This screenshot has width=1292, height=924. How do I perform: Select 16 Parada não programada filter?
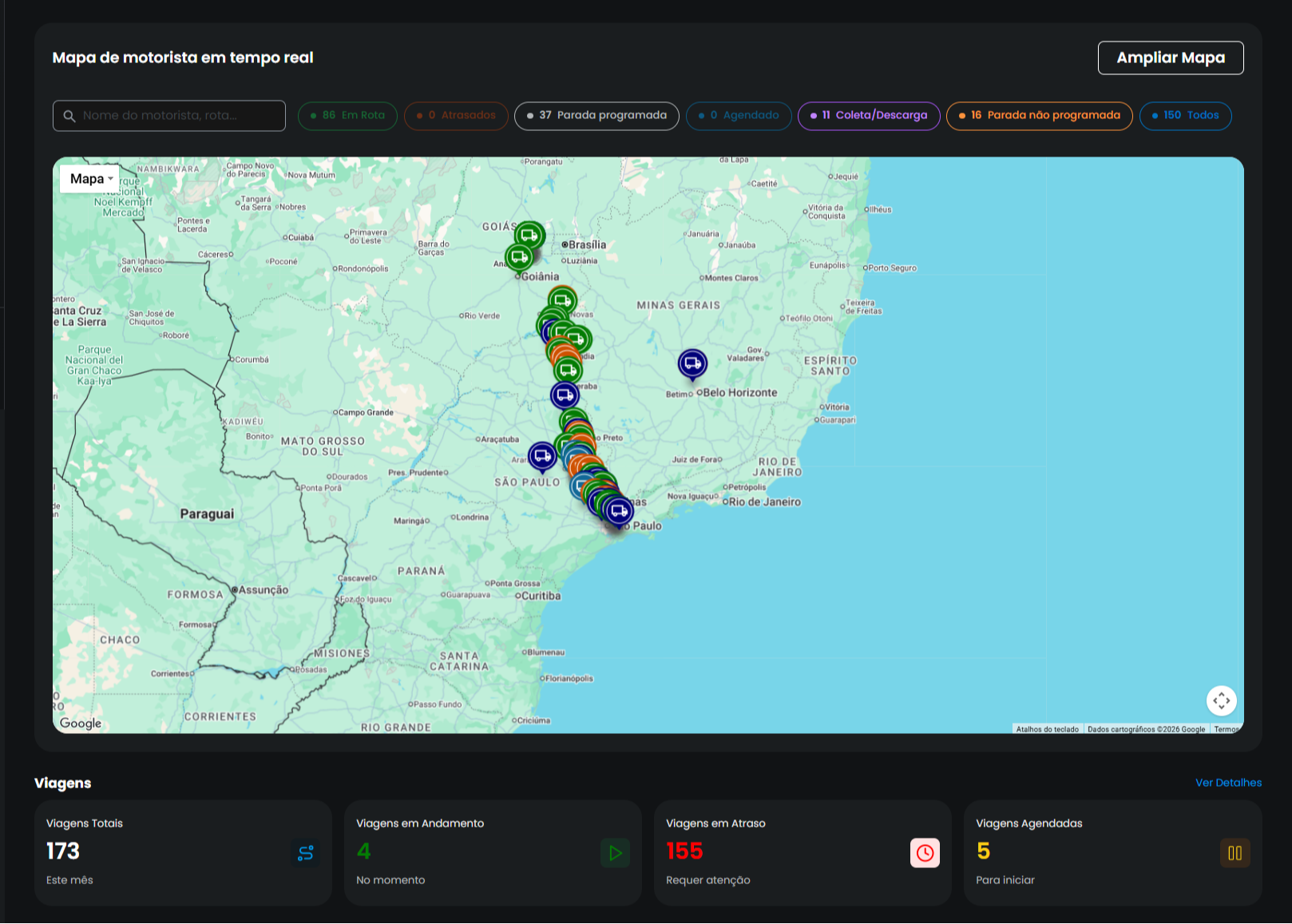point(1039,116)
